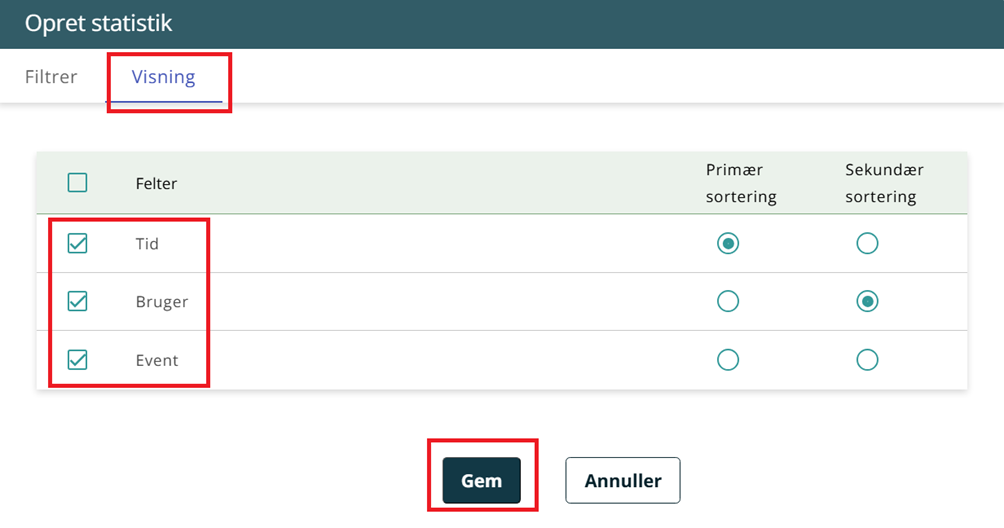The image size is (1004, 528).
Task: Click the Primær sortering column header
Action: click(x=741, y=183)
